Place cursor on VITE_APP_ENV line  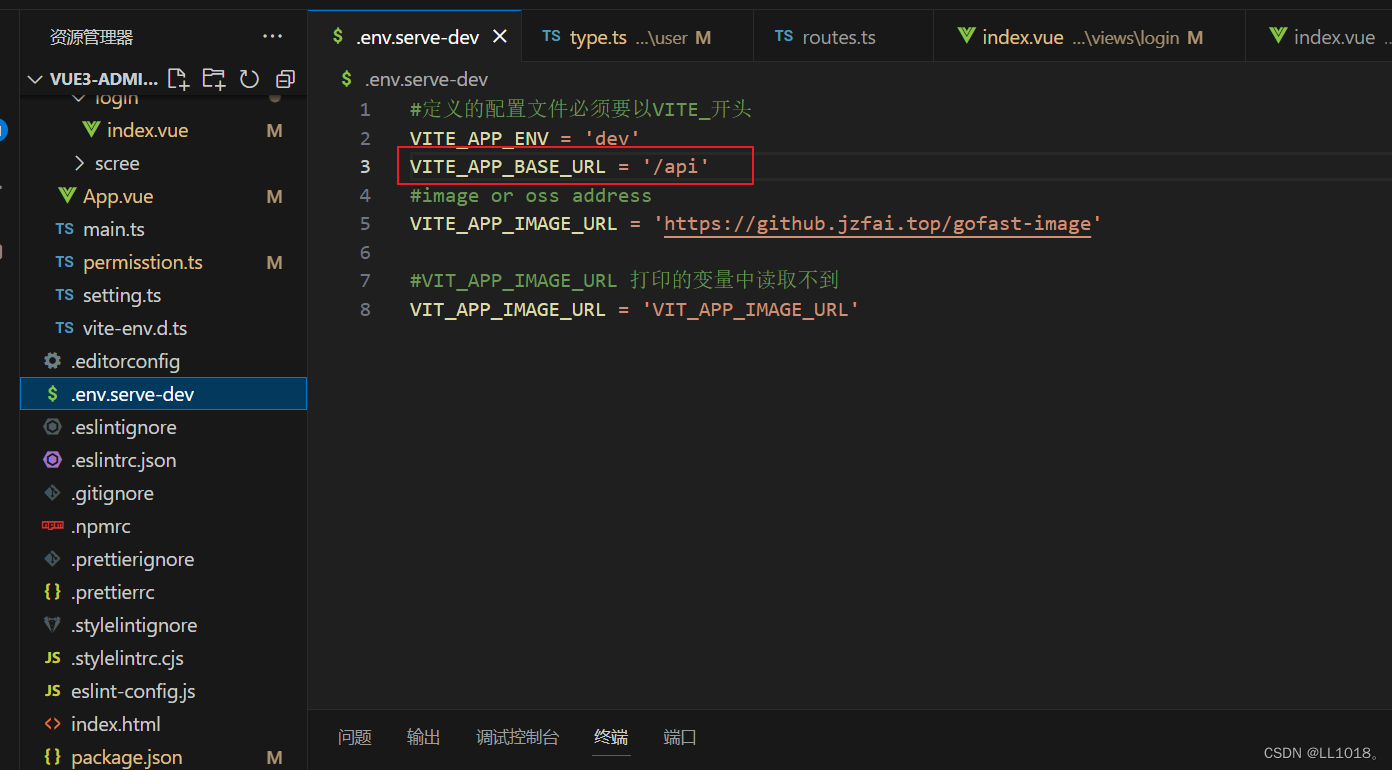click(x=524, y=138)
